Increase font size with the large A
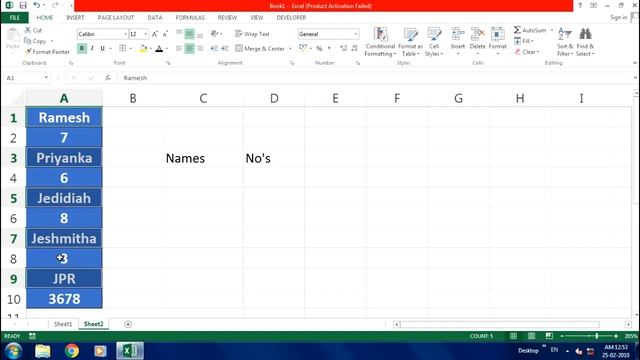This screenshot has height=360, width=640. point(155,34)
